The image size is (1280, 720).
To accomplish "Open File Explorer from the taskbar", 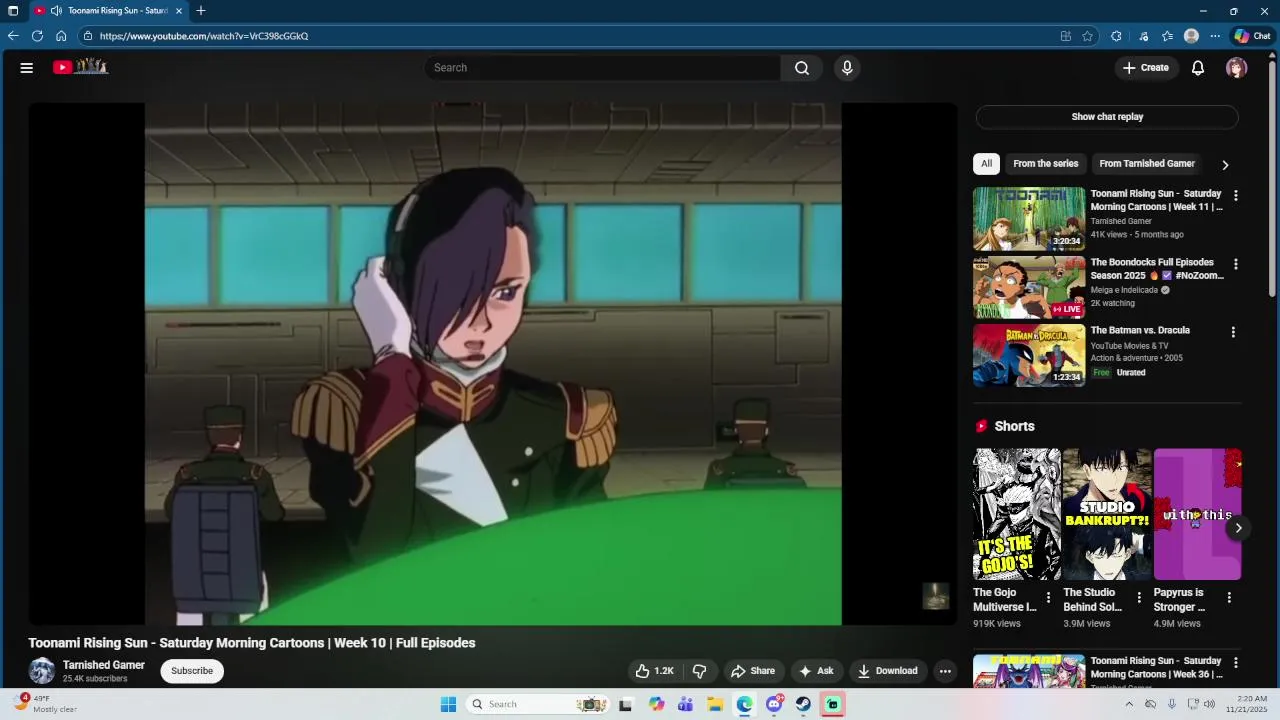I will click(x=715, y=704).
